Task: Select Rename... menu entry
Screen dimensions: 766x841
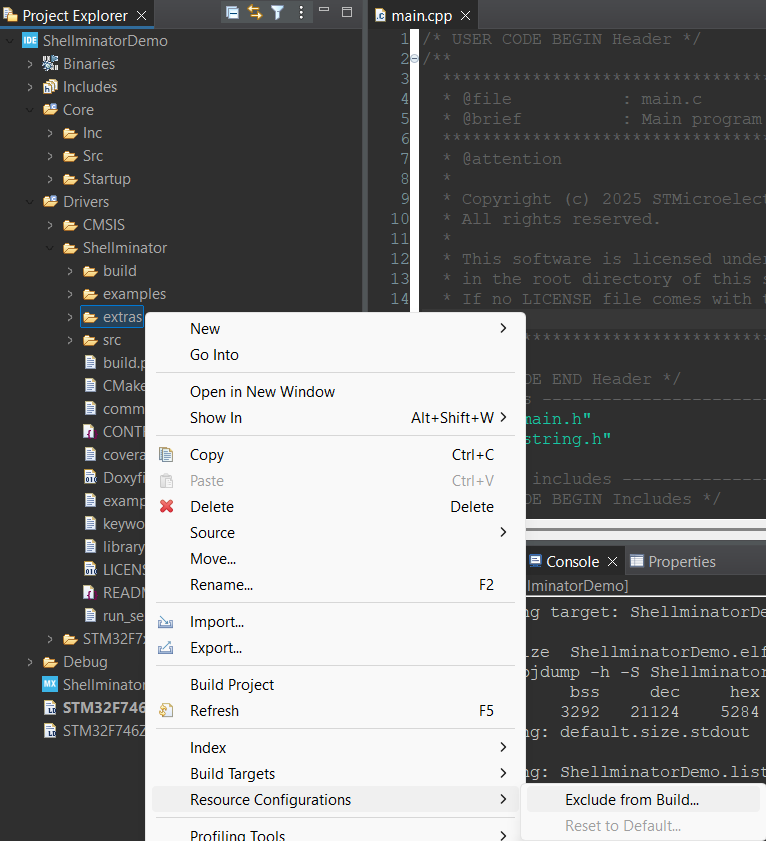Action: click(x=335, y=585)
